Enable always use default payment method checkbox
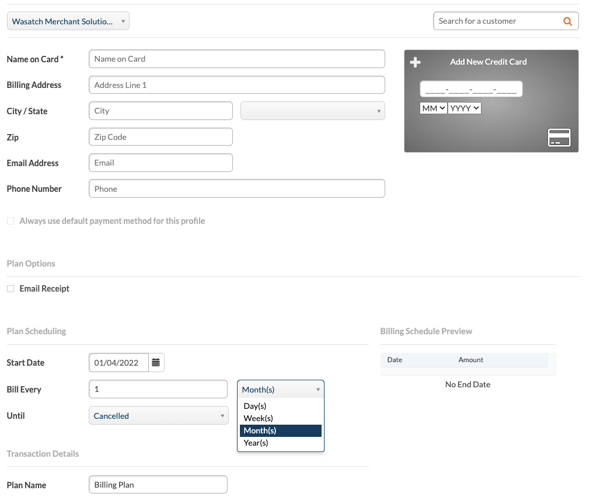Image resolution: width=600 pixels, height=498 pixels. (x=11, y=221)
